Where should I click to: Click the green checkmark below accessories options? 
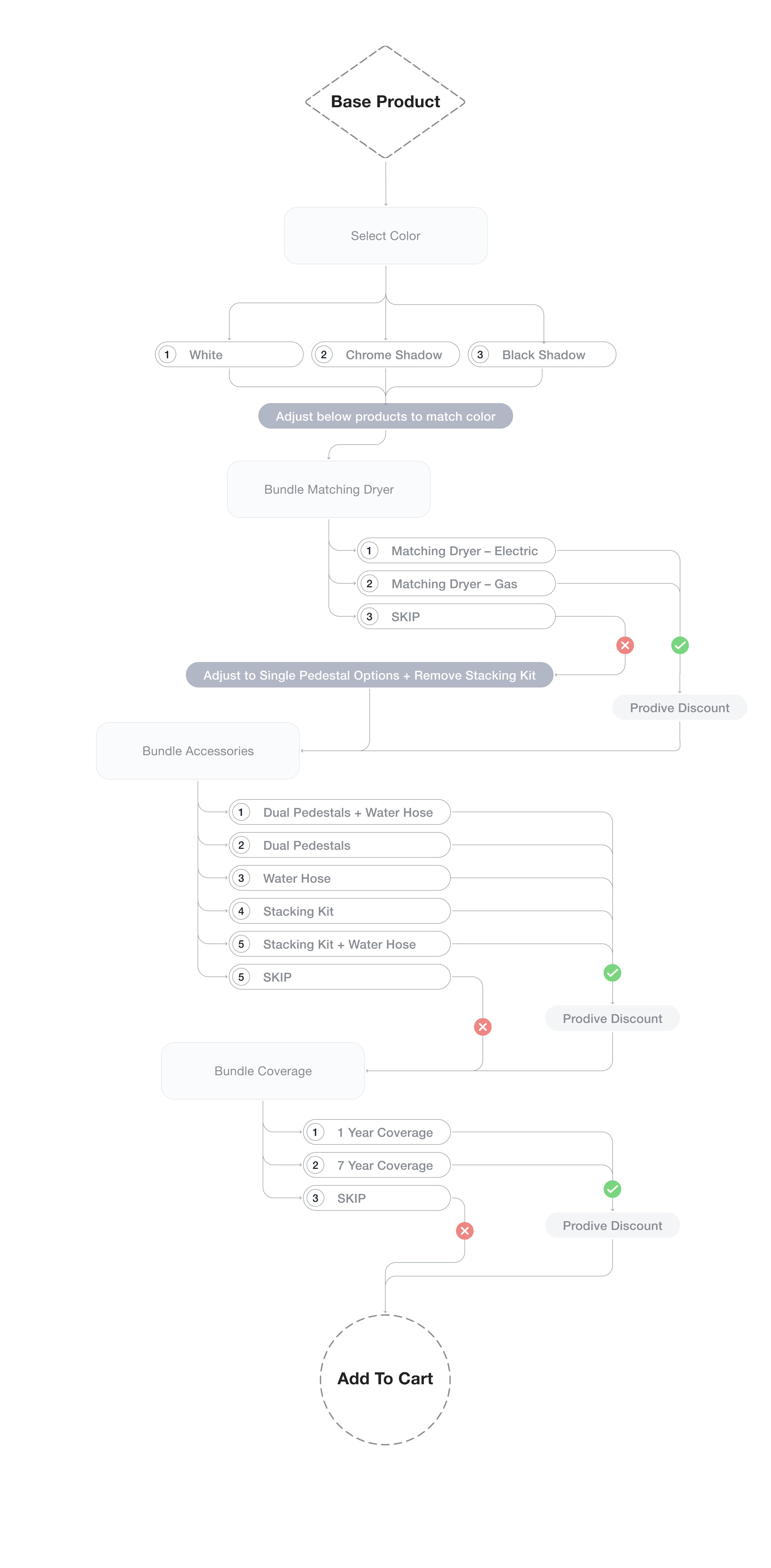pyautogui.click(x=612, y=973)
